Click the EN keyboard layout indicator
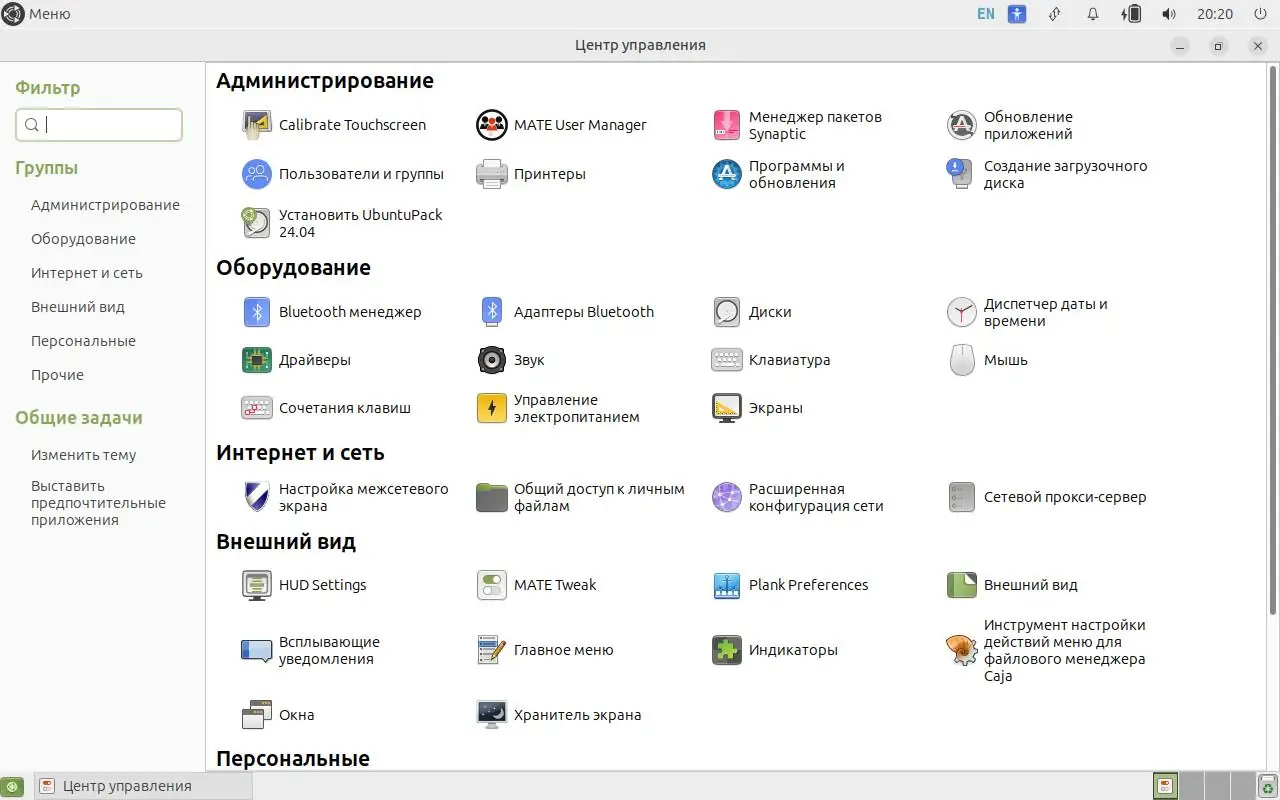 tap(985, 14)
